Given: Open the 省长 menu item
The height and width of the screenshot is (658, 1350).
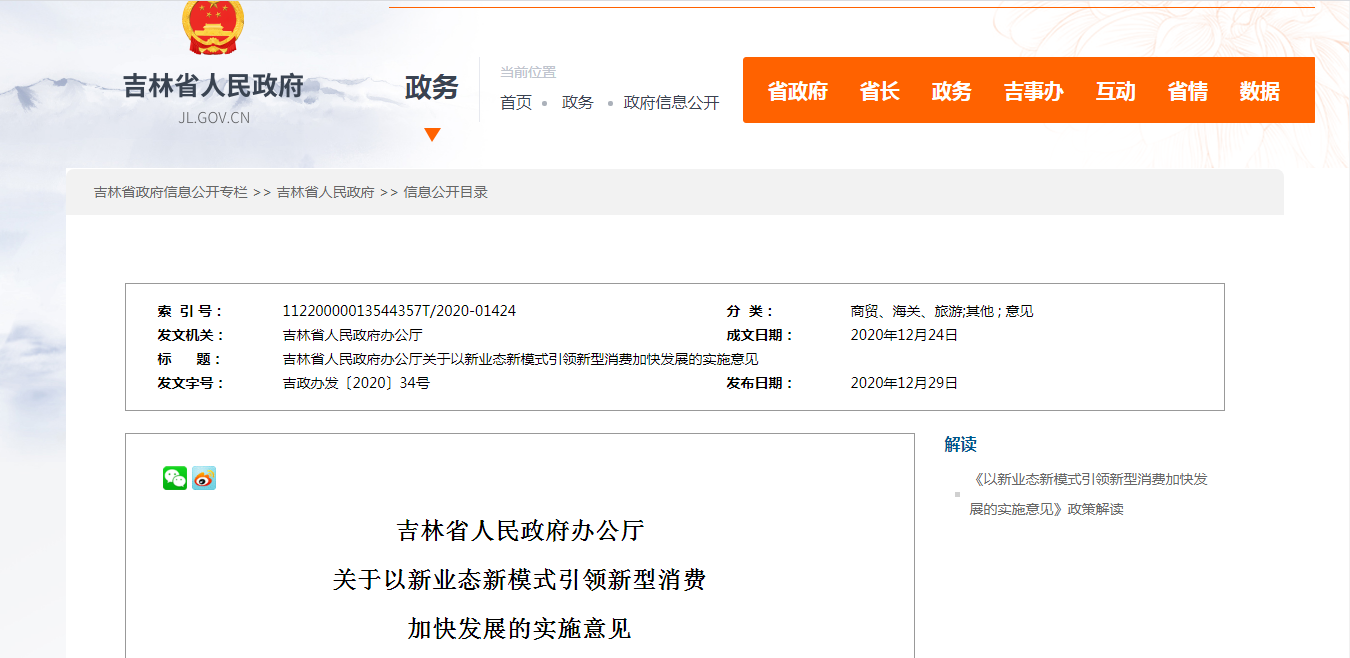Looking at the screenshot, I should (880, 91).
